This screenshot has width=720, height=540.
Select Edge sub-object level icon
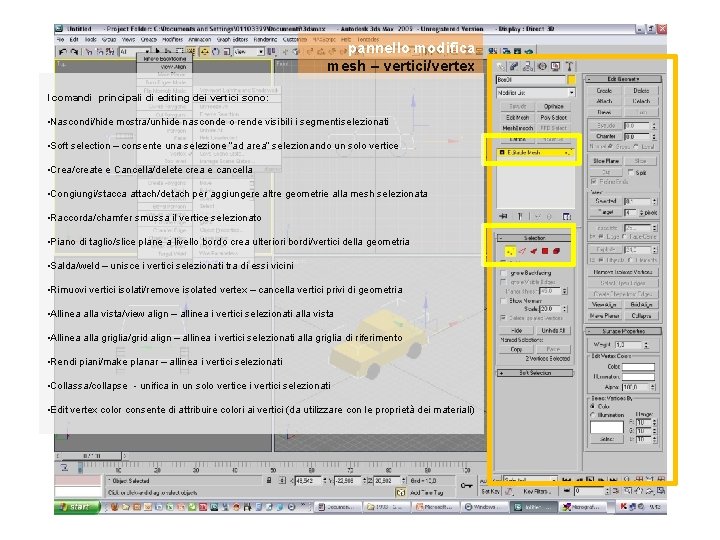(x=522, y=251)
